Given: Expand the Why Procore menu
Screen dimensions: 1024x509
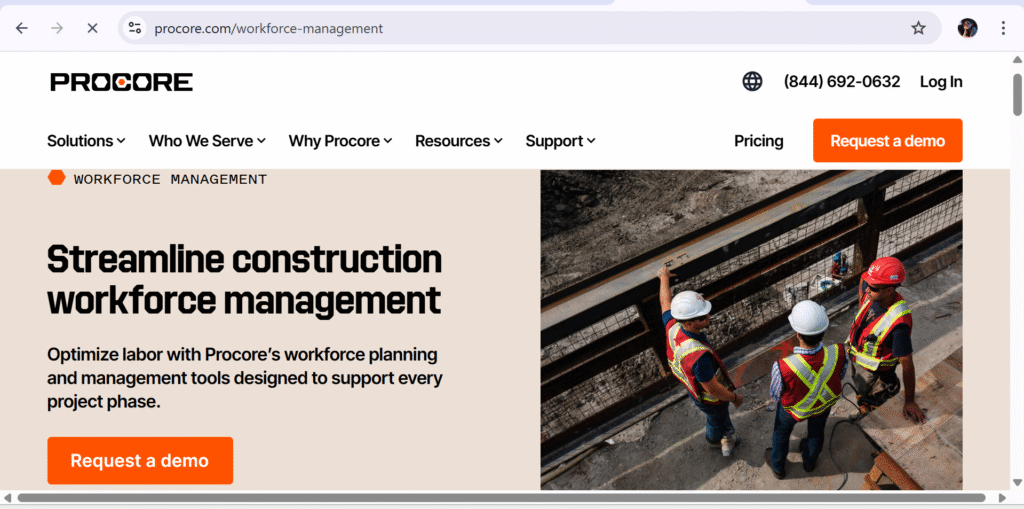Looking at the screenshot, I should [340, 141].
